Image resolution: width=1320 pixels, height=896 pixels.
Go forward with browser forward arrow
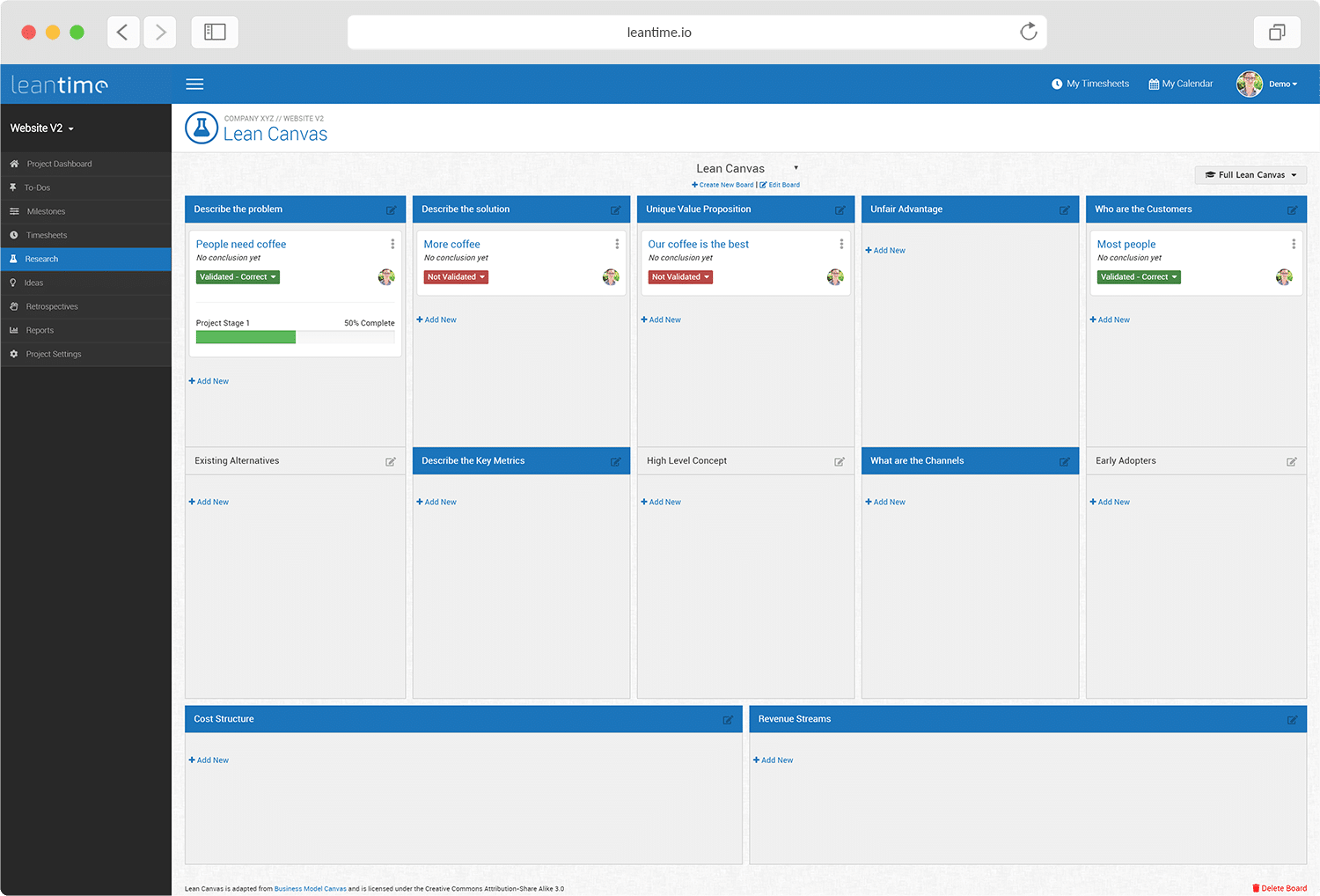coord(160,33)
